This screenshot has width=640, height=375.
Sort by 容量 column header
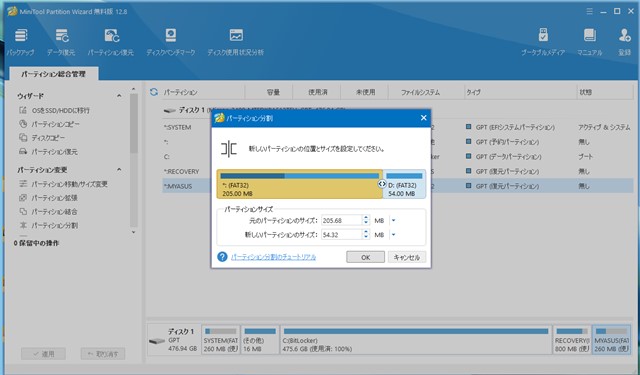point(273,92)
